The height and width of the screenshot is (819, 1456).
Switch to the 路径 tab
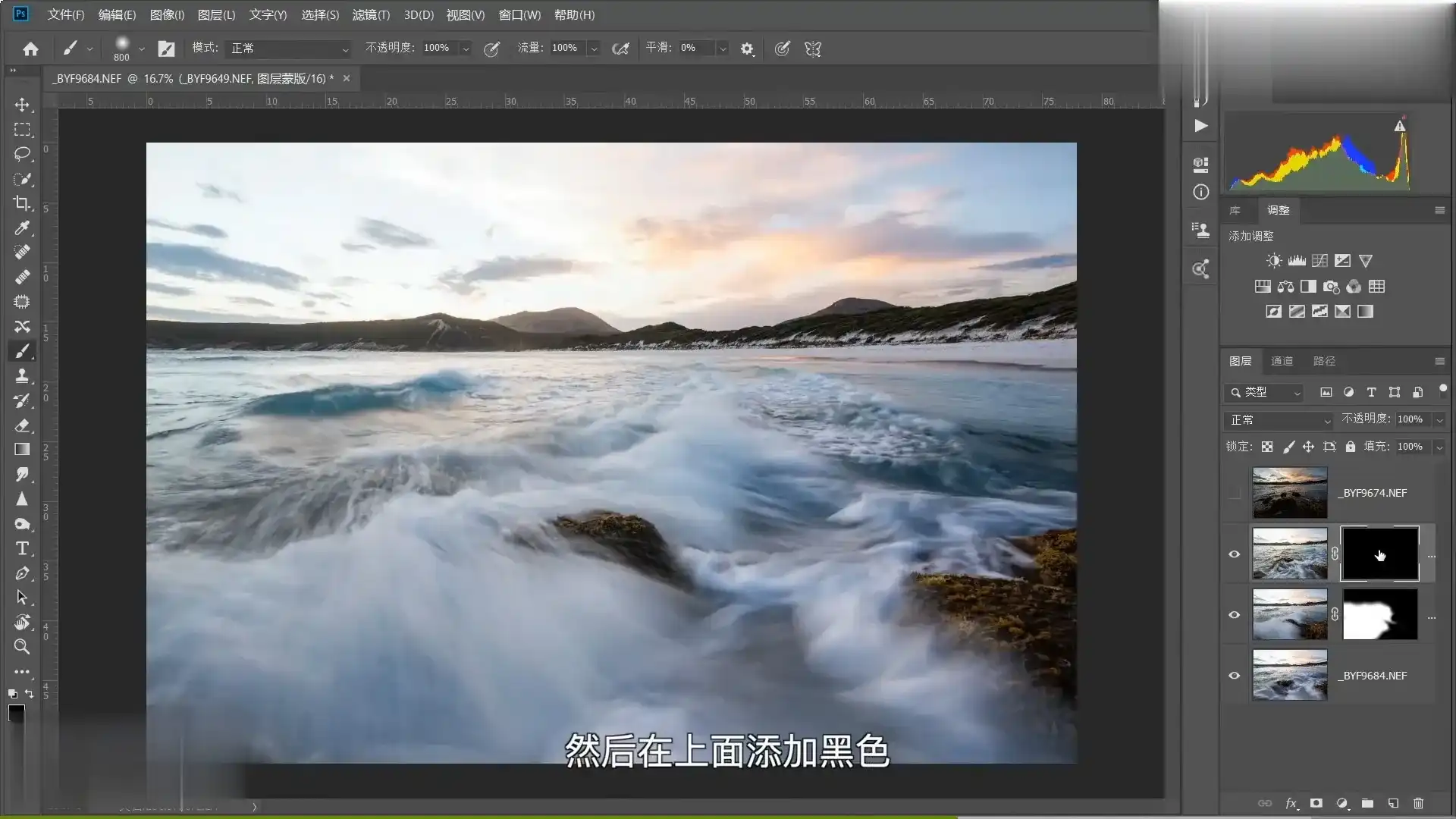1324,361
